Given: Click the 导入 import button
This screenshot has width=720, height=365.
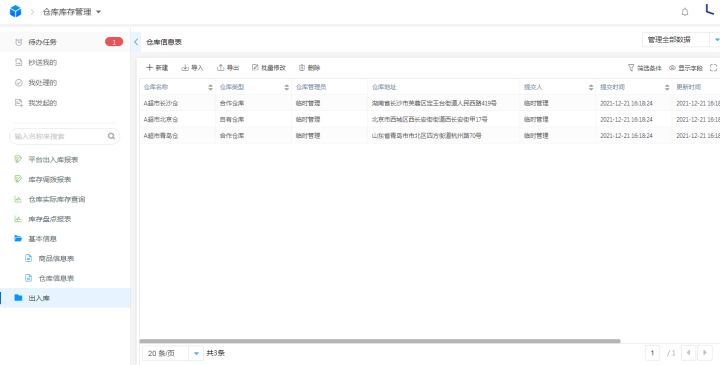Looking at the screenshot, I should [x=192, y=68].
